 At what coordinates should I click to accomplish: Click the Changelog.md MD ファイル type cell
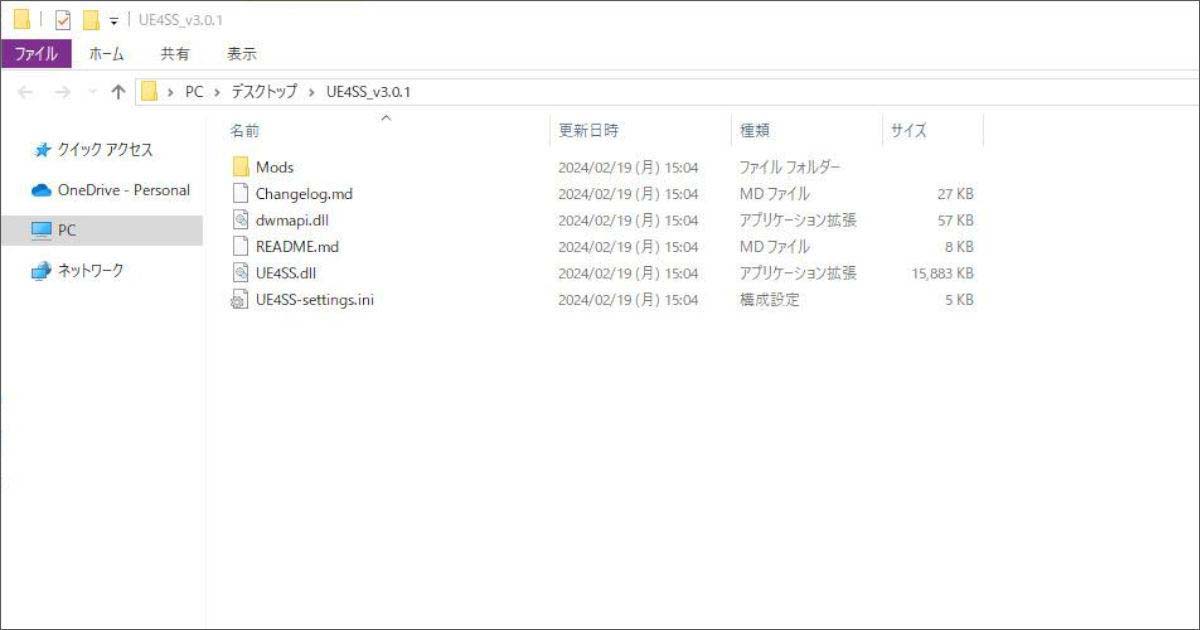pos(774,194)
